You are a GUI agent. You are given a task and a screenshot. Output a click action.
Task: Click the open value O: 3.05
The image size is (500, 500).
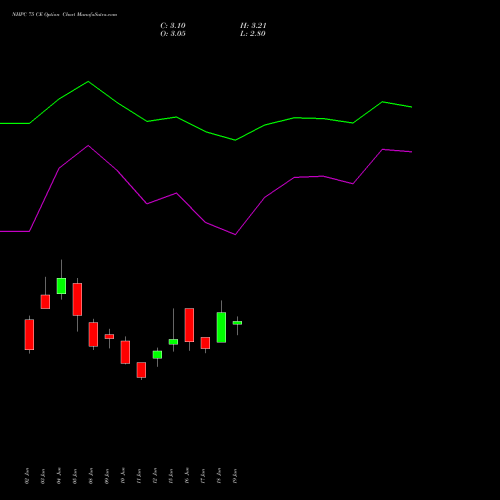(173, 34)
